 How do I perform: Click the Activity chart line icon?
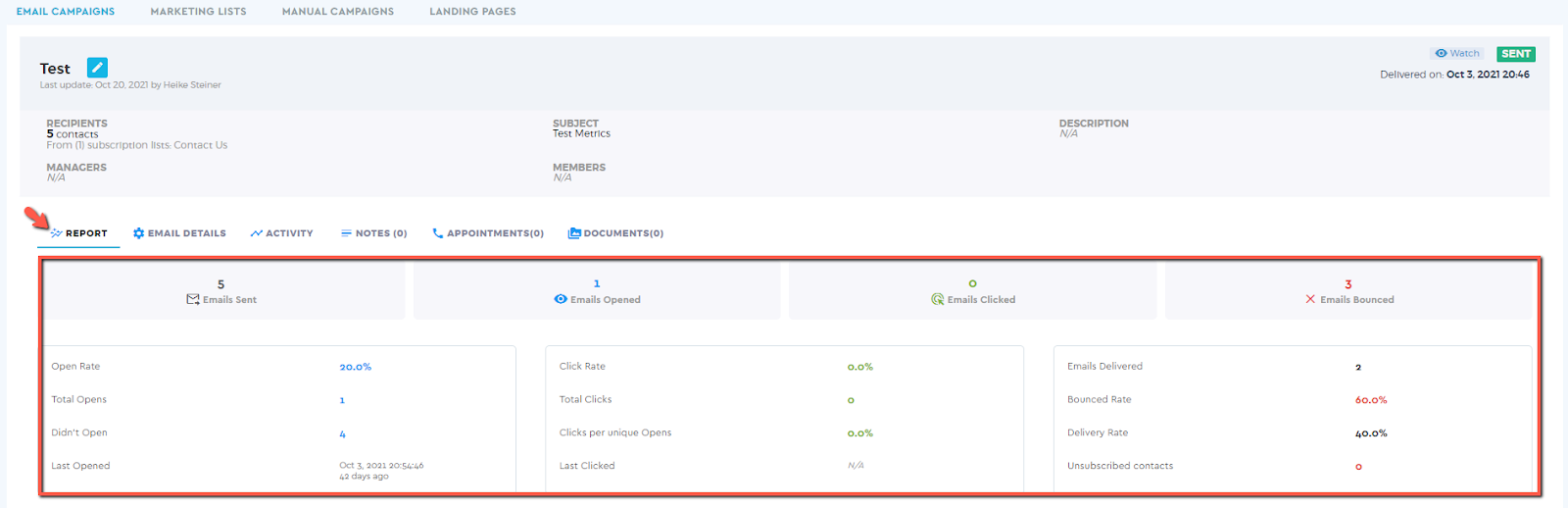click(256, 233)
